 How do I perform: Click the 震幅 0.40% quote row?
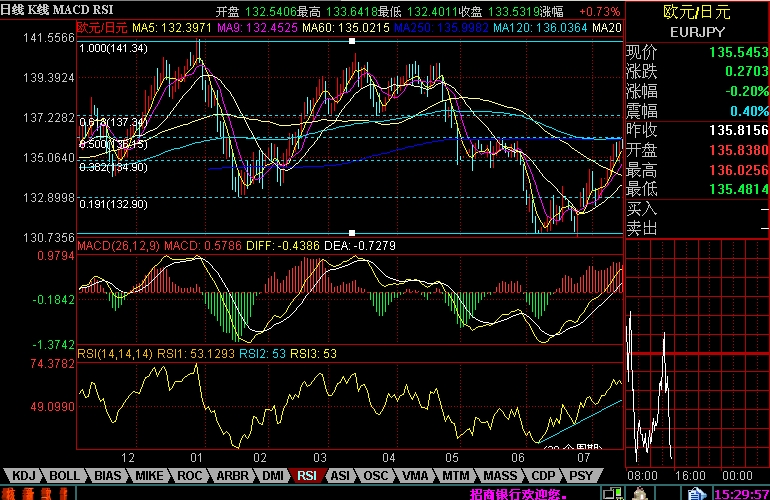pos(697,111)
